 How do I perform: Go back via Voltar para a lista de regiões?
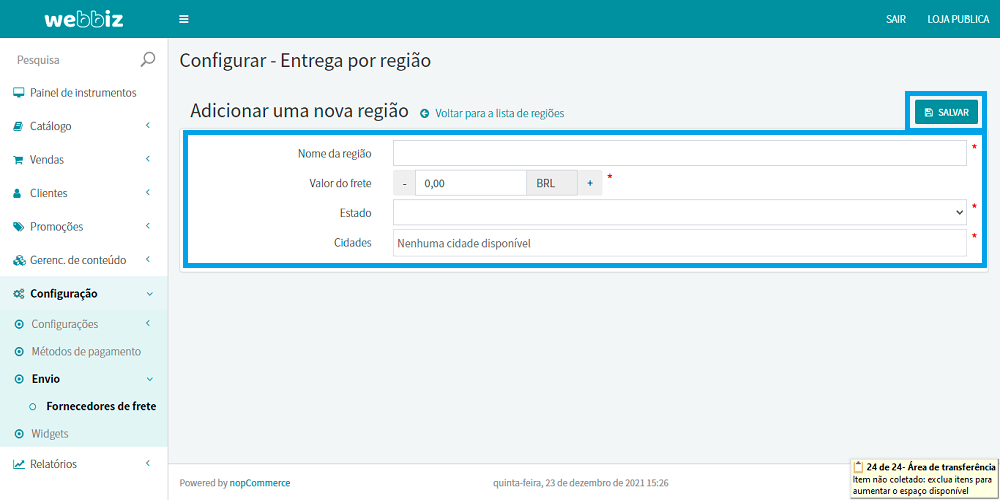pyautogui.click(x=498, y=114)
